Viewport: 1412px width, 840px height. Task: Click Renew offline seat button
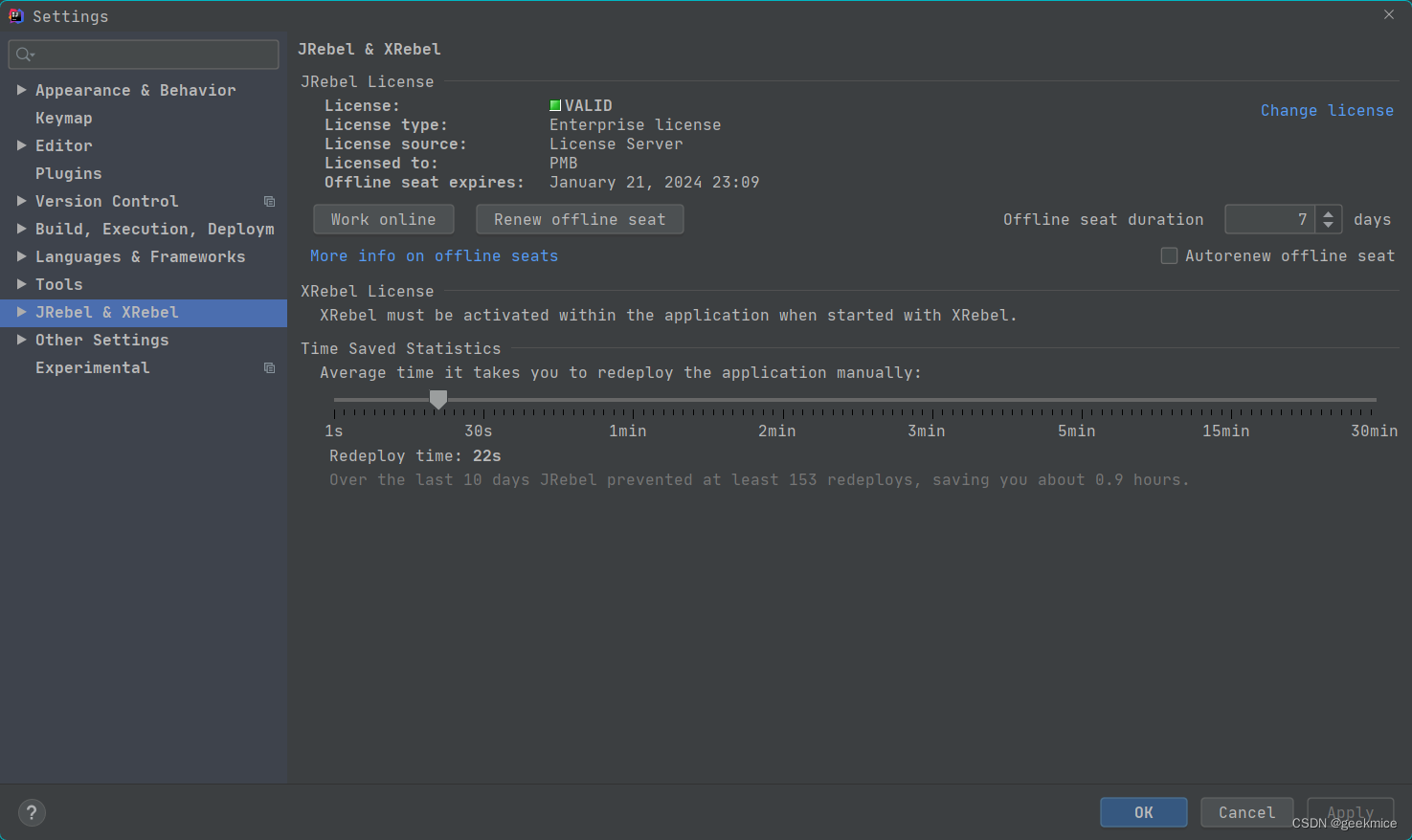[x=580, y=219]
